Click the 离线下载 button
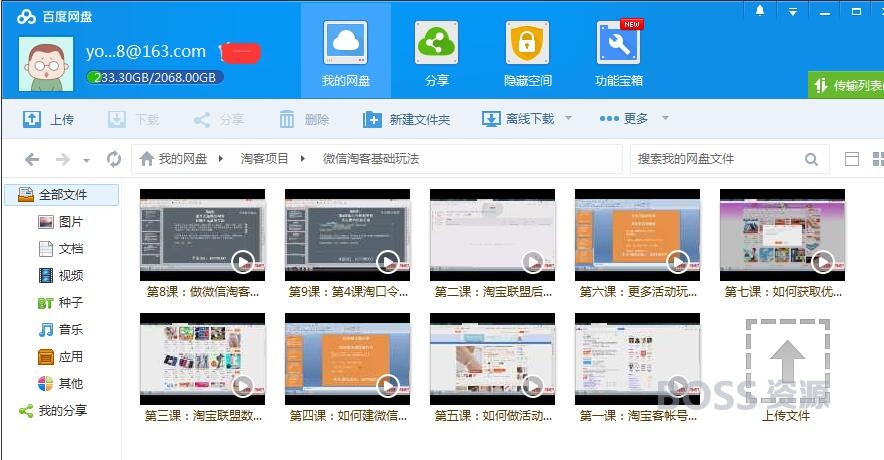 (x=518, y=119)
